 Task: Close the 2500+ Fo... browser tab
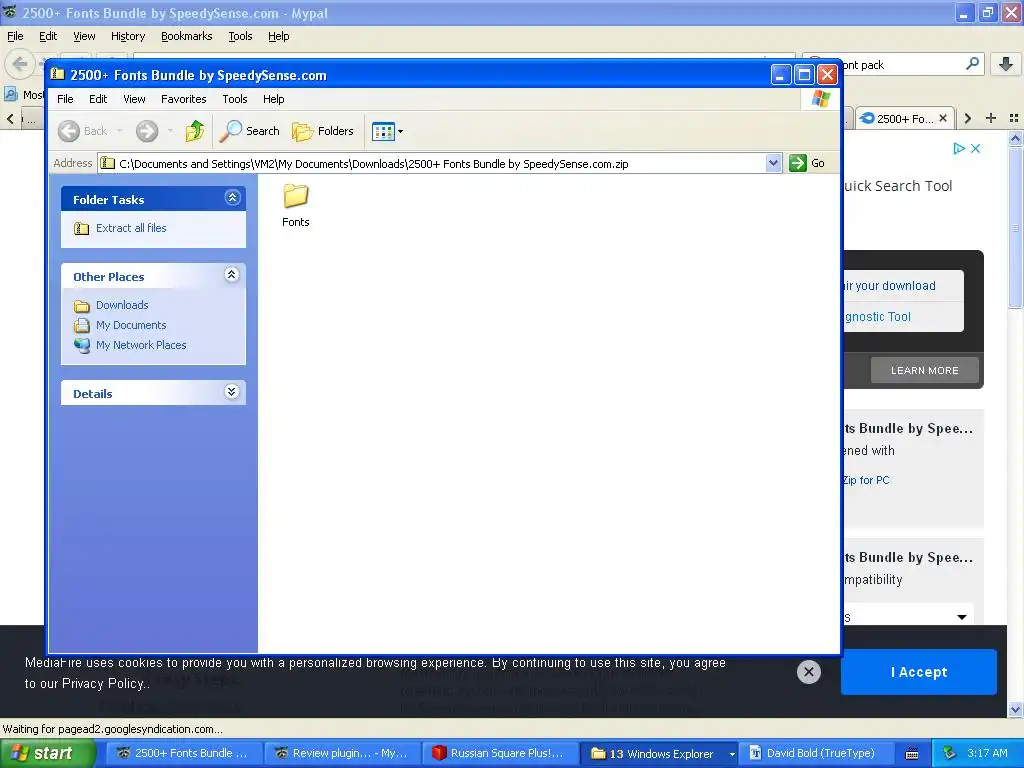coord(942,118)
